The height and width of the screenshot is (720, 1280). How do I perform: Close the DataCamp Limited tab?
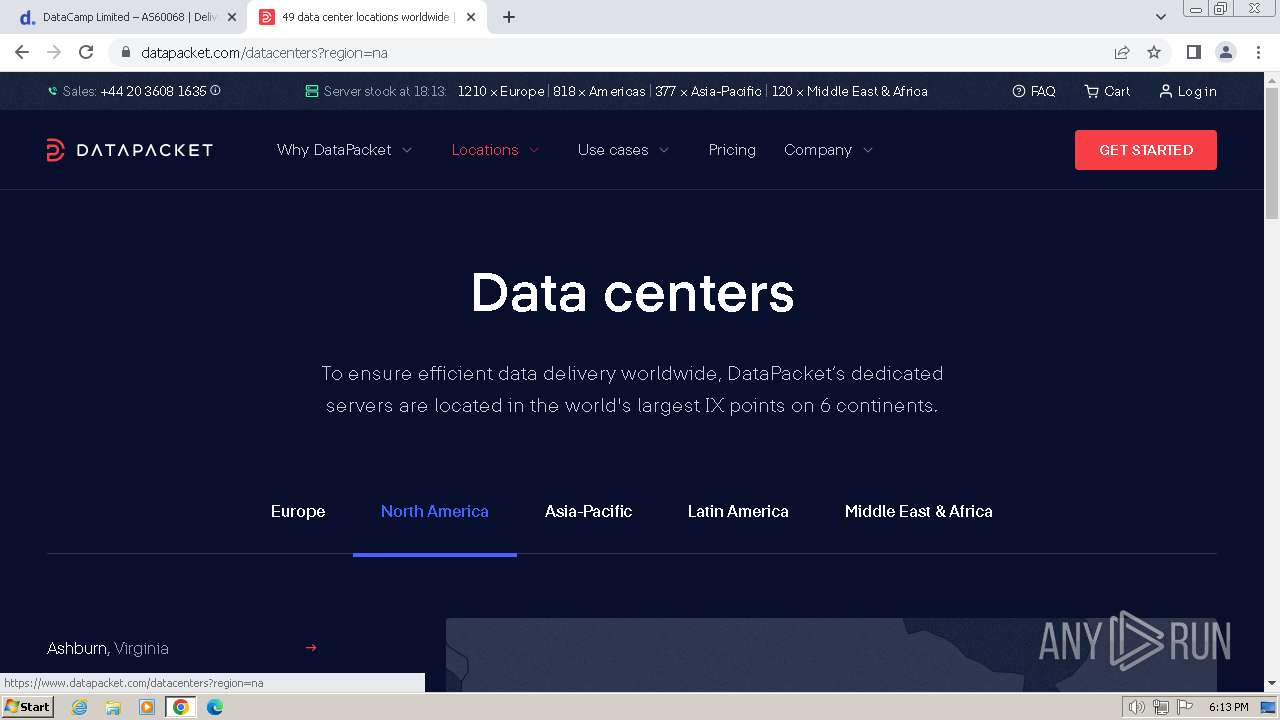point(232,17)
